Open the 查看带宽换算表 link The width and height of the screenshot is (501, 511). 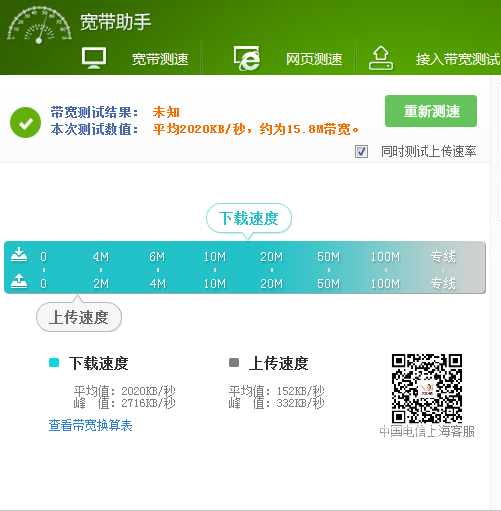pos(91,425)
